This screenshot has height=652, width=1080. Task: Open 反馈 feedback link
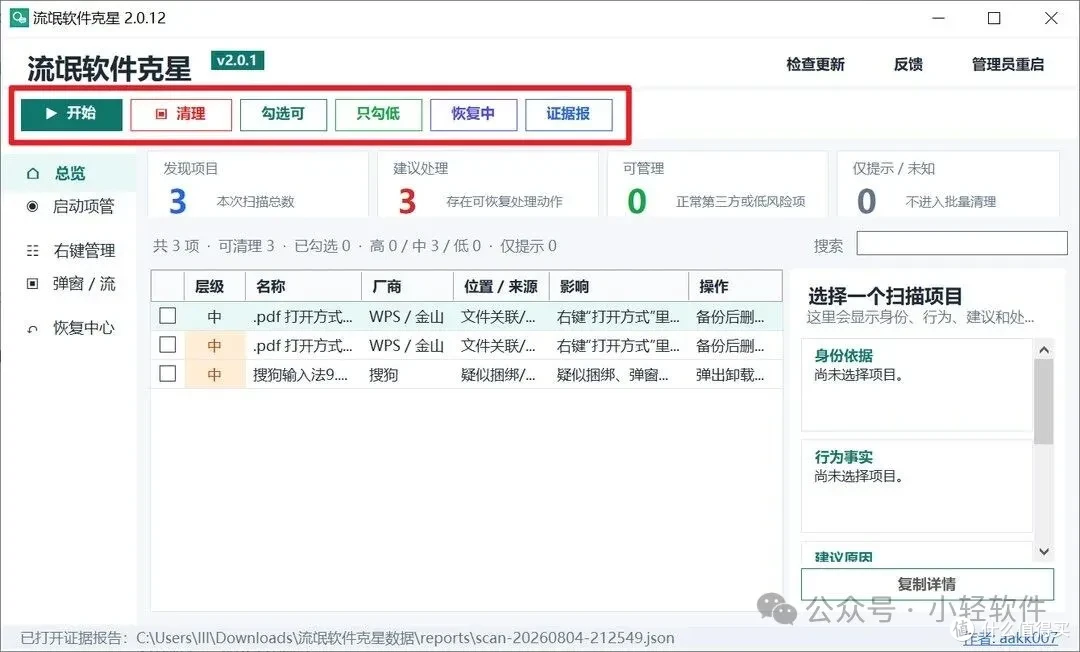pyautogui.click(x=908, y=65)
